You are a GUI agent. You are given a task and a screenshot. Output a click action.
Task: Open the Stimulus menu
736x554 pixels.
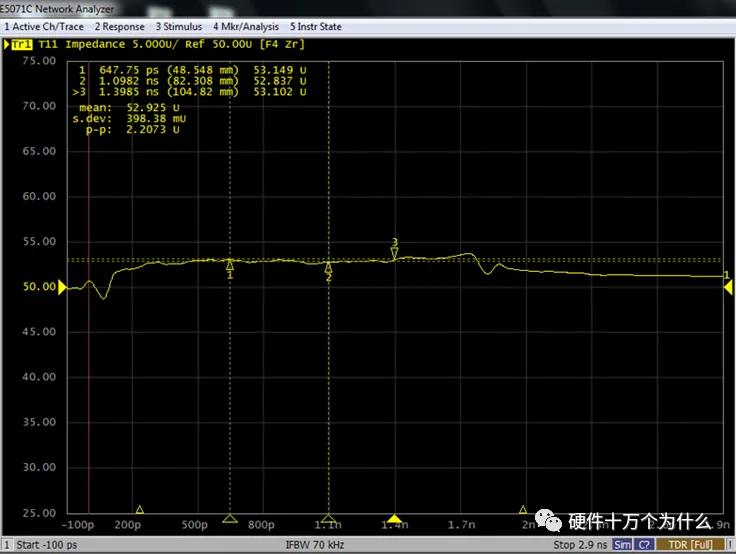click(x=178, y=27)
